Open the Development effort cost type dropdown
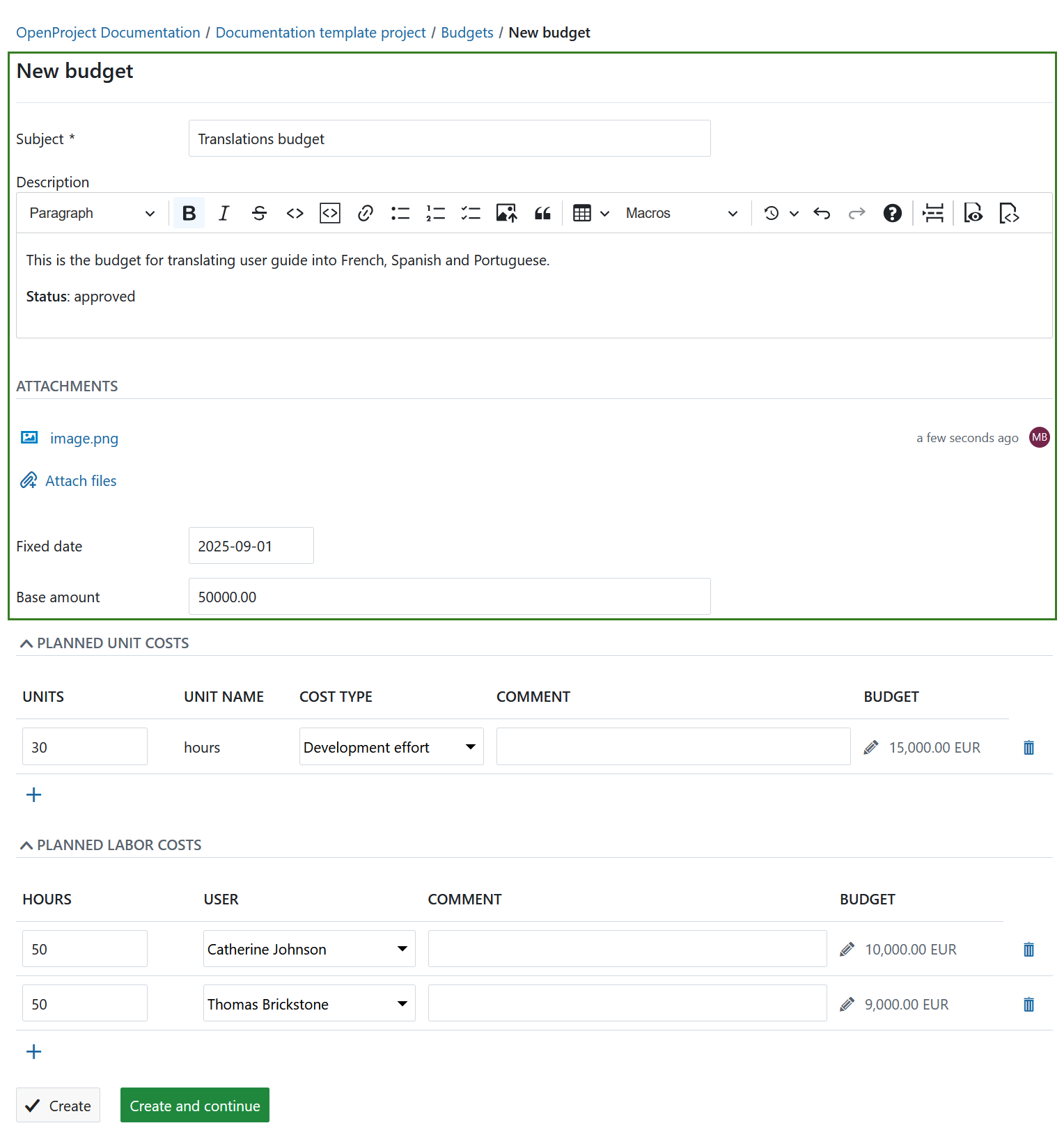1064x1130 pixels. [x=391, y=747]
